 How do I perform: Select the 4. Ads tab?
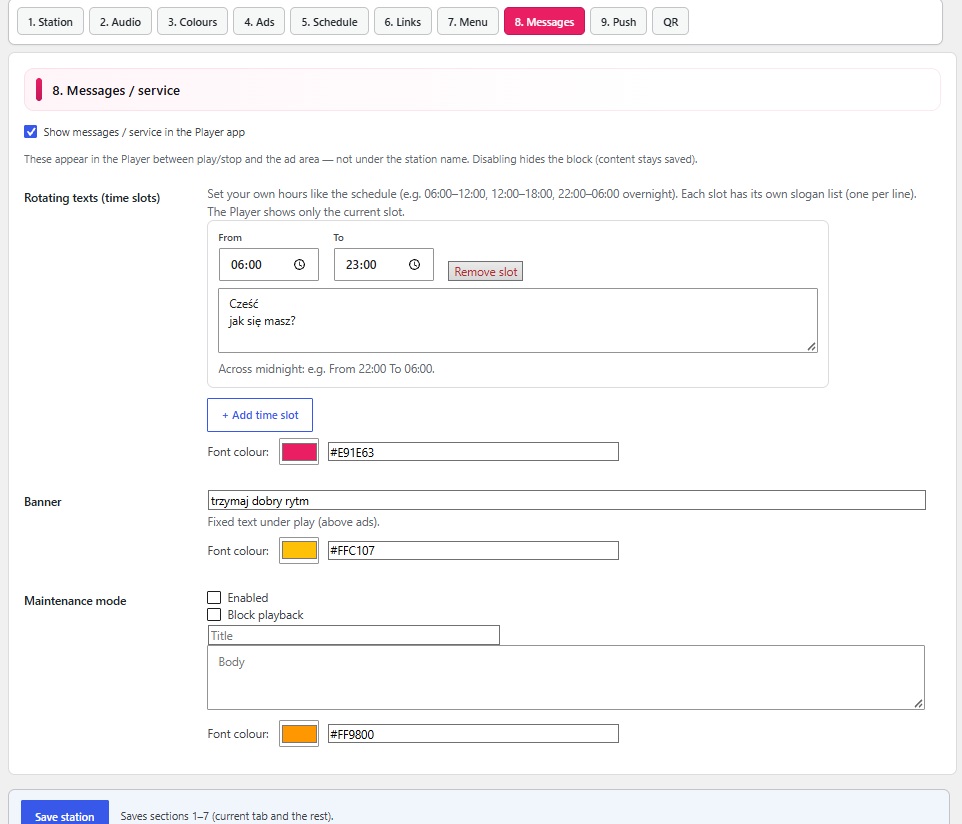259,22
